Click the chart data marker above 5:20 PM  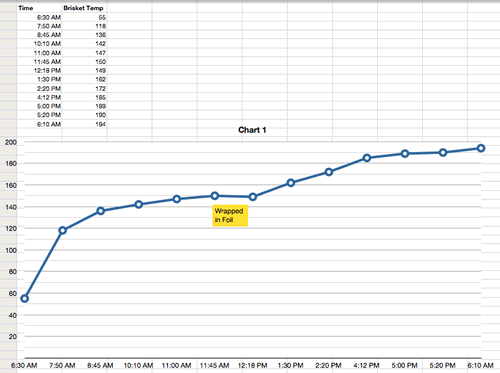pyautogui.click(x=443, y=153)
